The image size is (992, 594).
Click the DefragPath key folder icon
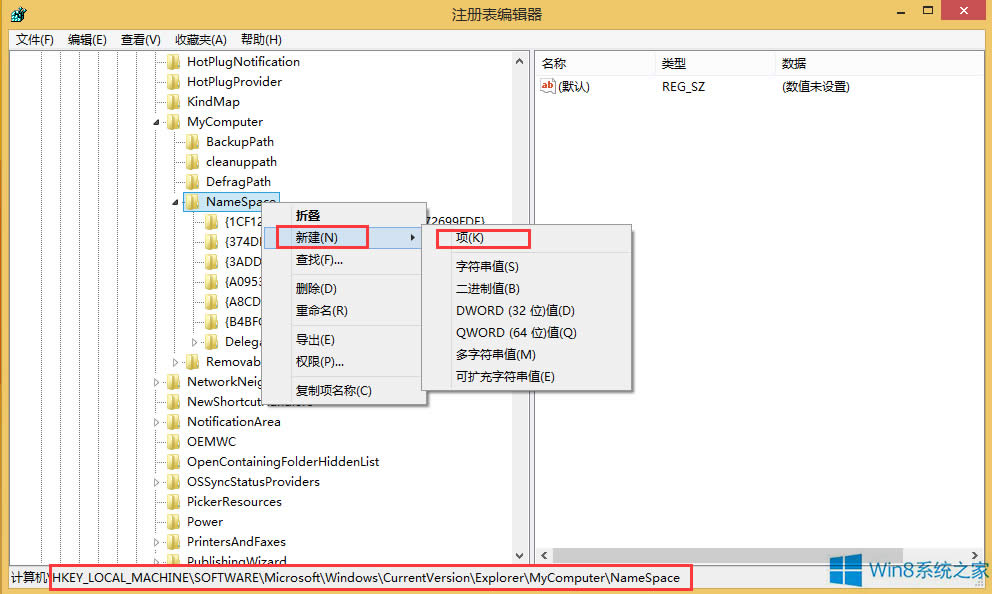coord(192,181)
